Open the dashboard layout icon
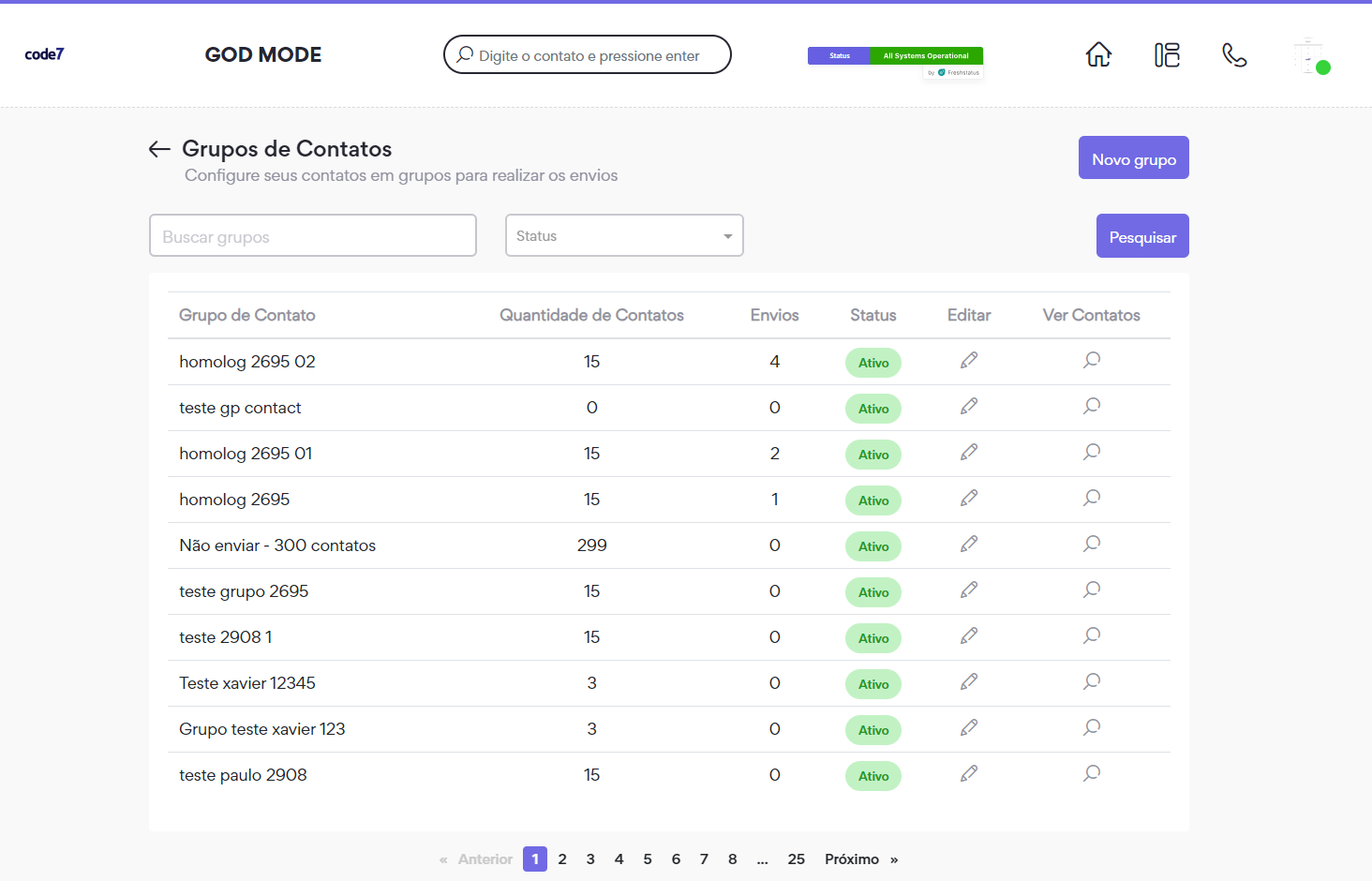This screenshot has height=881, width=1372. (x=1167, y=55)
